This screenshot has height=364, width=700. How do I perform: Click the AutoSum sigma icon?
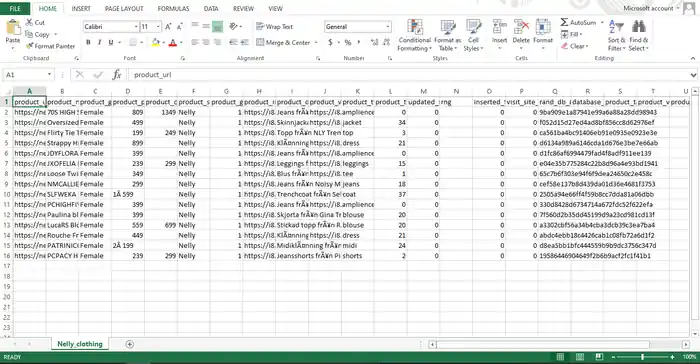564,22
